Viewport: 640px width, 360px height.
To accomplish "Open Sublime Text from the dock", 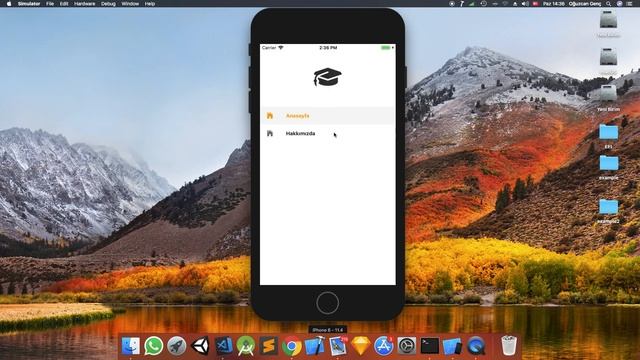I will click(269, 346).
